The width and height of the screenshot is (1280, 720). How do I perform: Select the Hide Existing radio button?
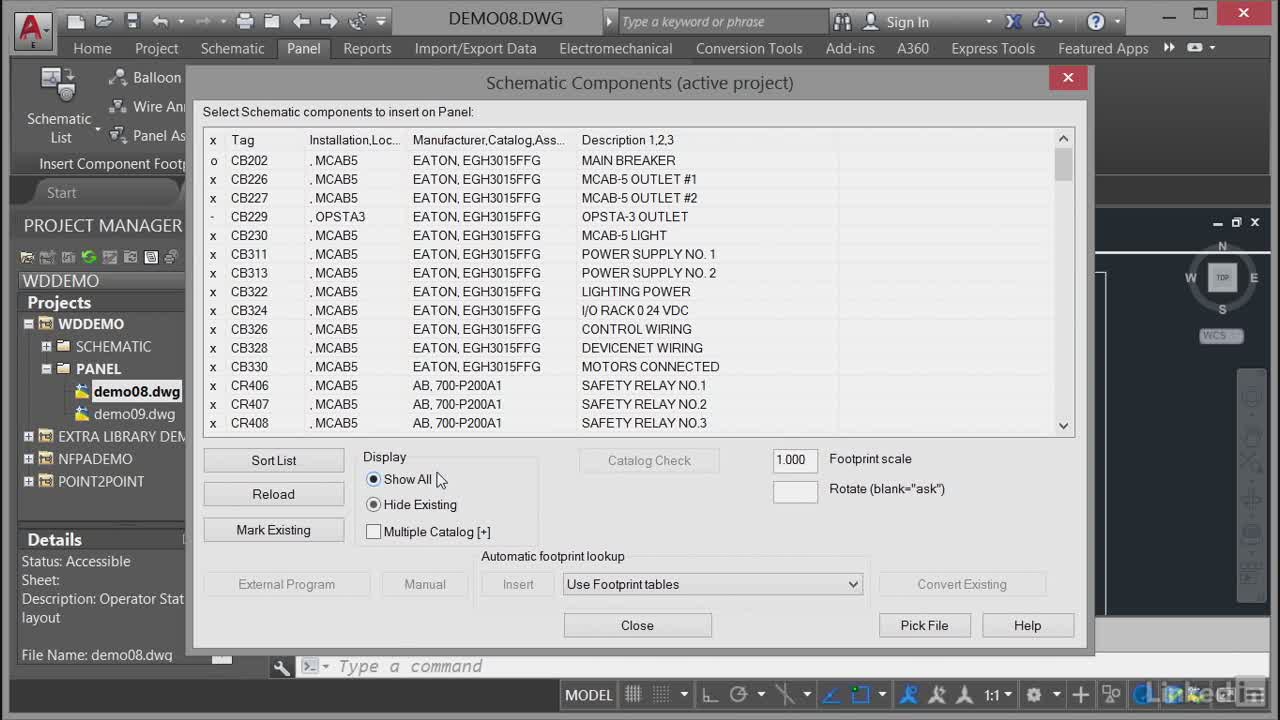point(373,505)
